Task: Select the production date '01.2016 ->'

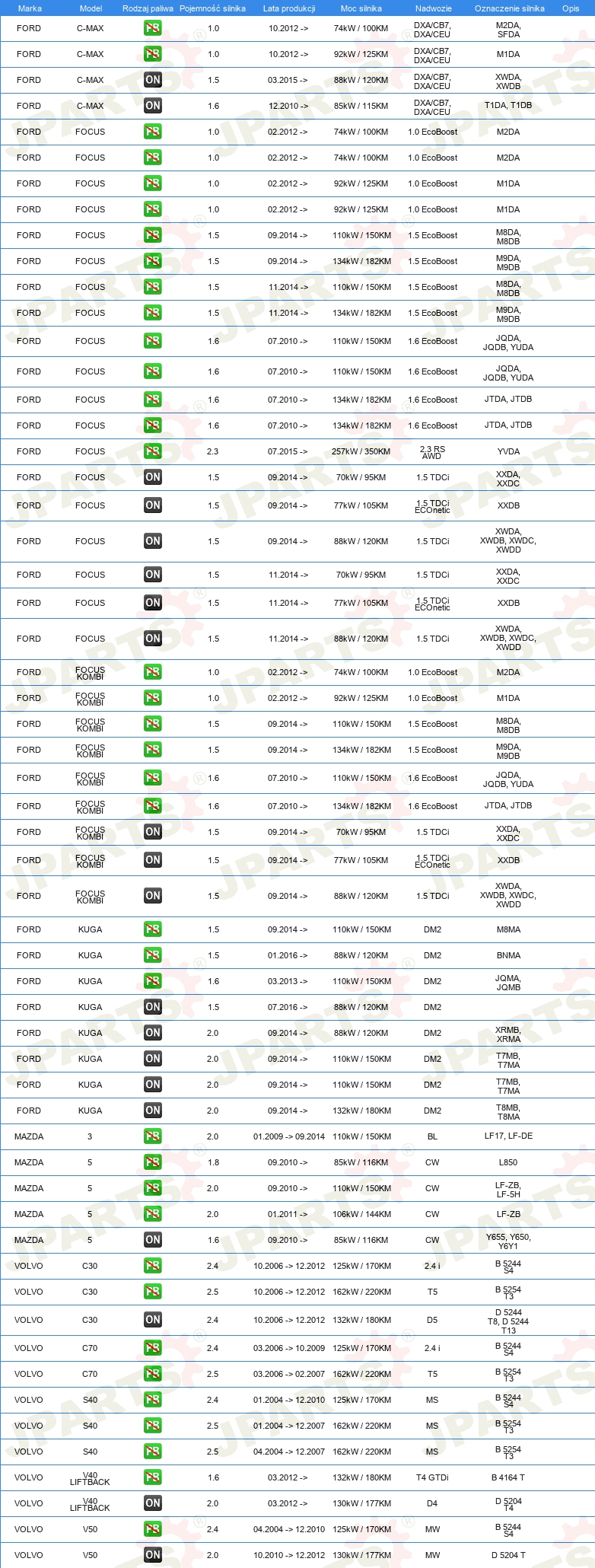Action: coord(288,955)
